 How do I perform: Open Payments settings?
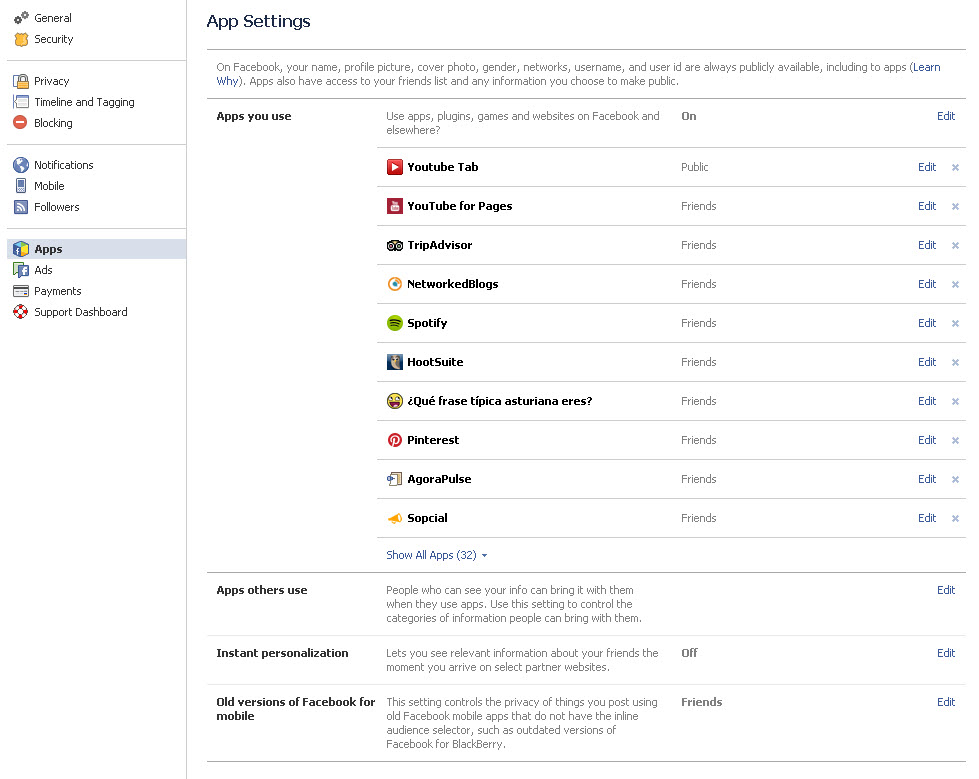click(57, 291)
